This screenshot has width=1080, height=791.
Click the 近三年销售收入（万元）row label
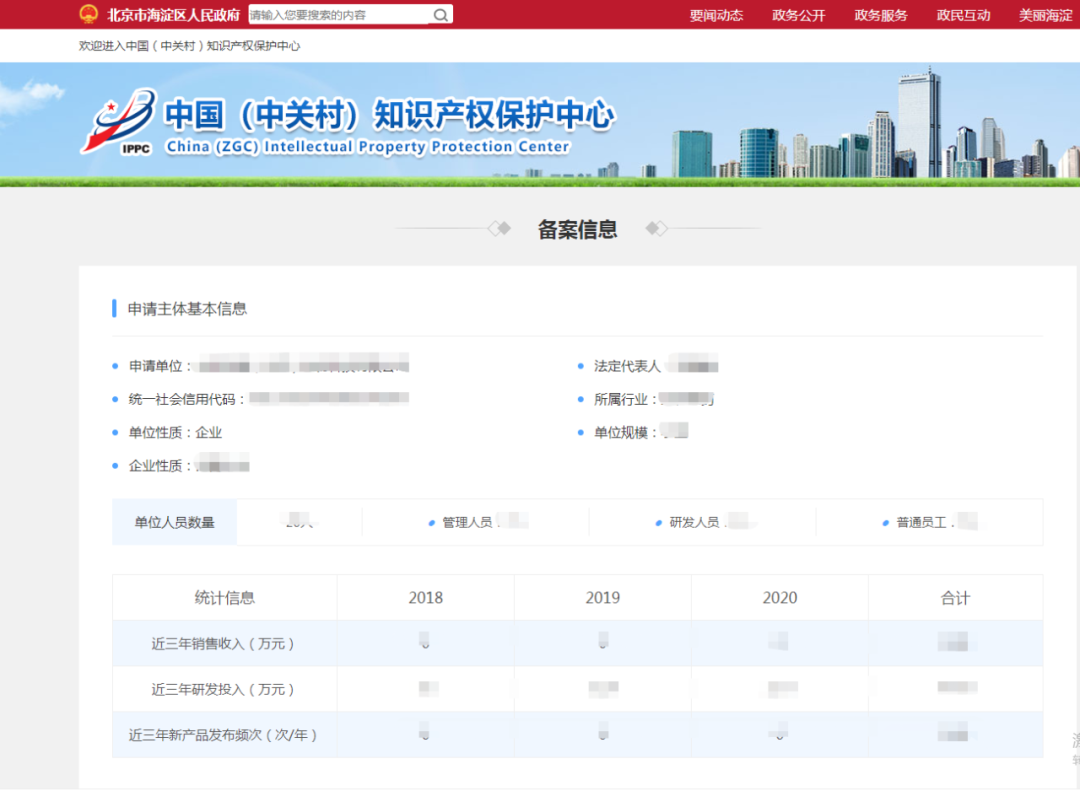[x=224, y=644]
